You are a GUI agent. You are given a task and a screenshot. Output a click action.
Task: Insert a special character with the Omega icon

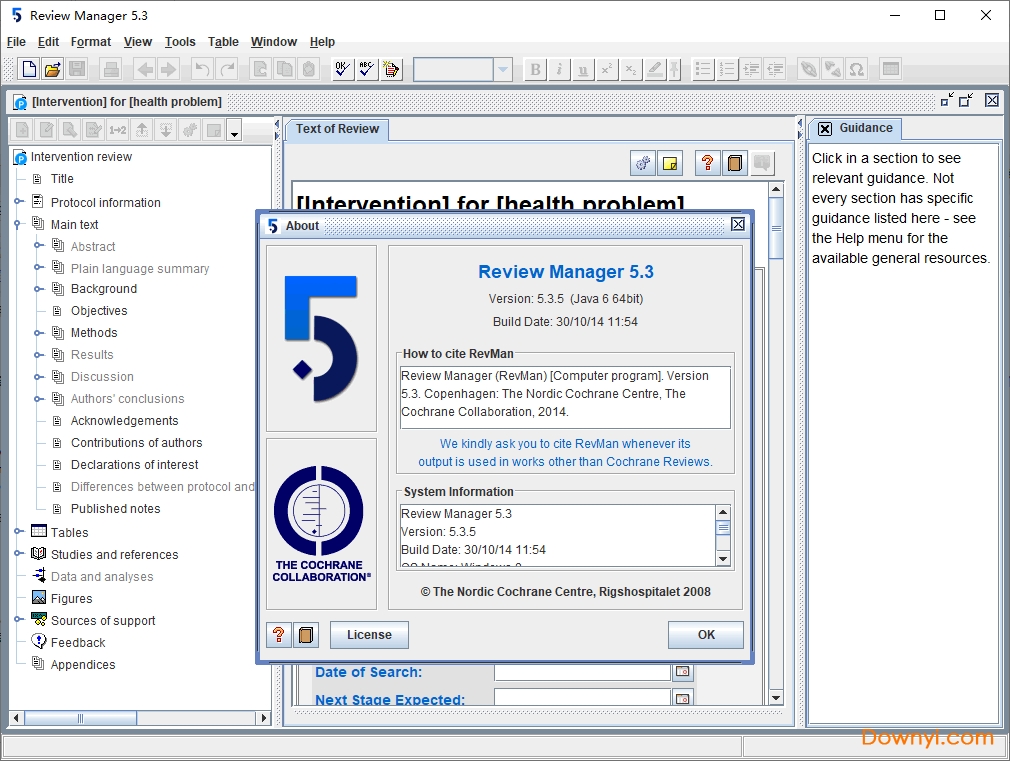[x=856, y=69]
